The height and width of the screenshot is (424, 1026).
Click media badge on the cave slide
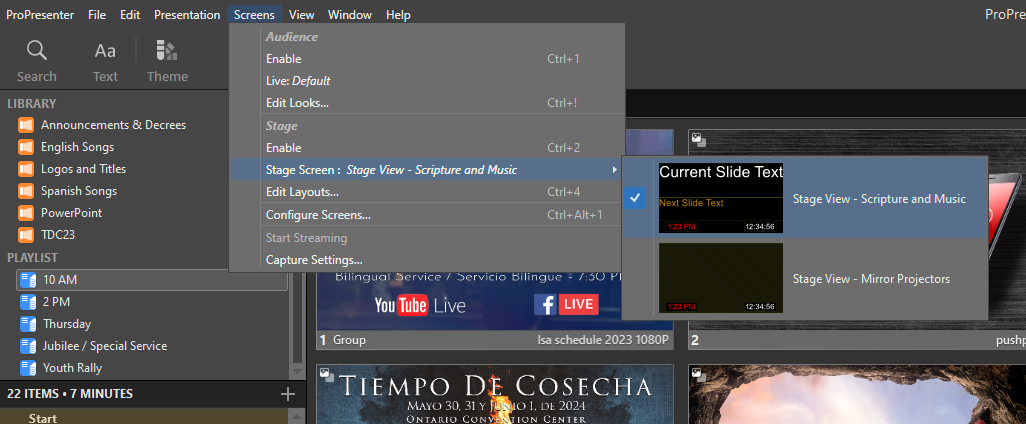pos(699,375)
